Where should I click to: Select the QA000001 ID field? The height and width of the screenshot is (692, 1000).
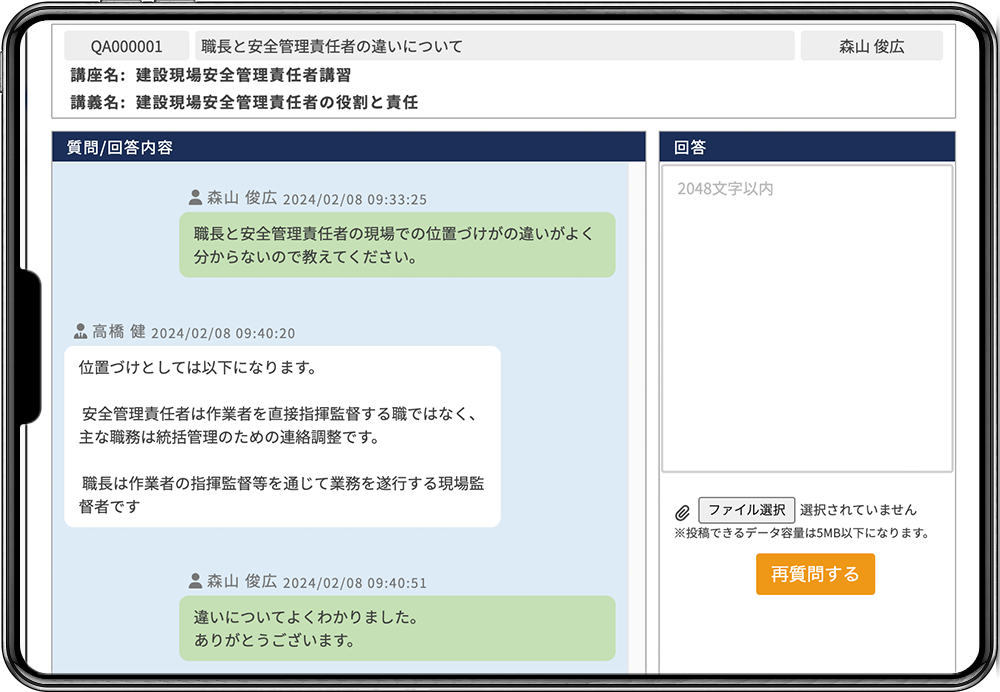[x=127, y=46]
